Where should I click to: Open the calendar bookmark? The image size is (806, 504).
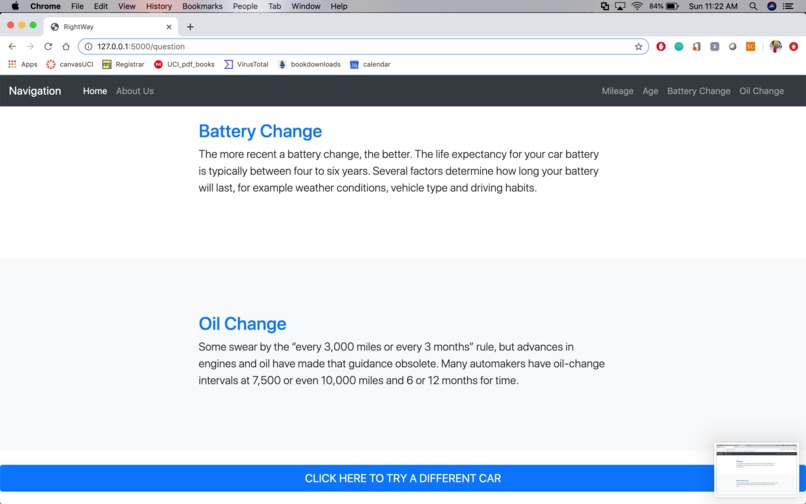pos(370,64)
